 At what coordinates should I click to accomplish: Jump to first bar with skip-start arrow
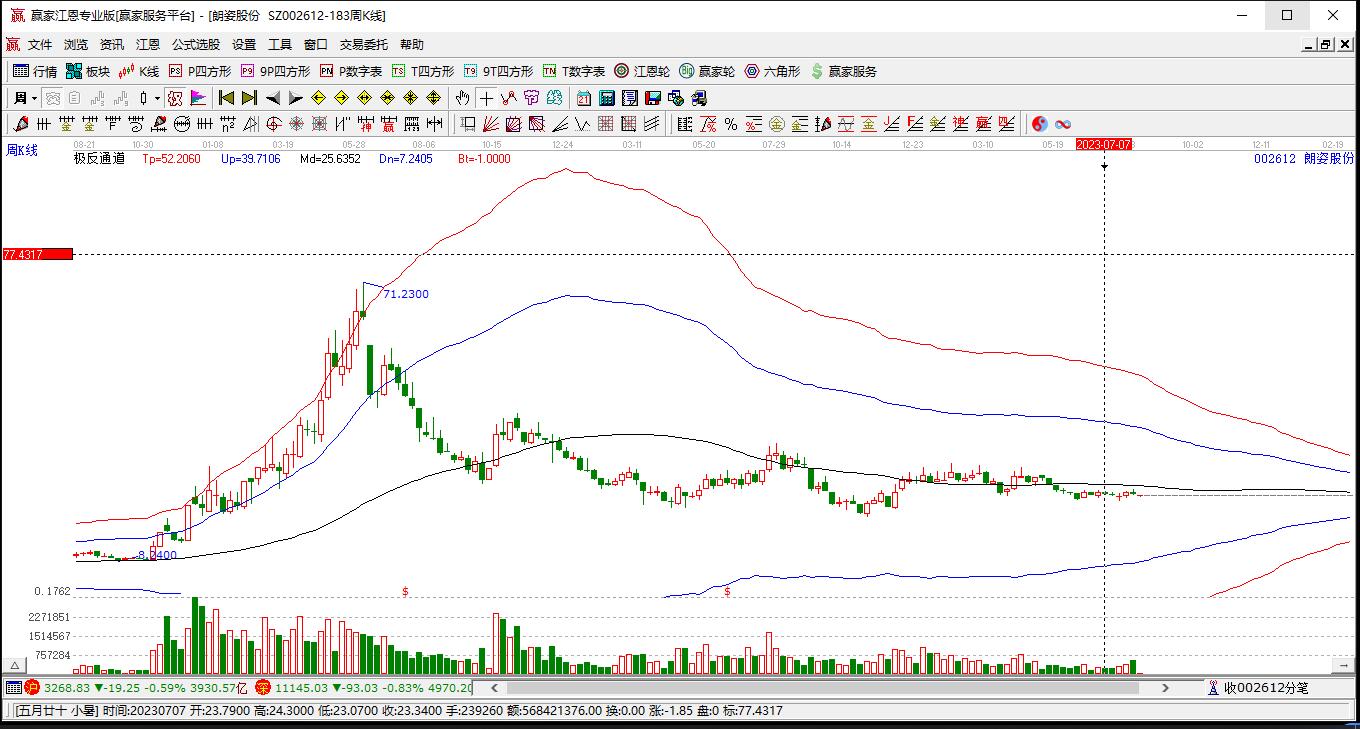227,98
